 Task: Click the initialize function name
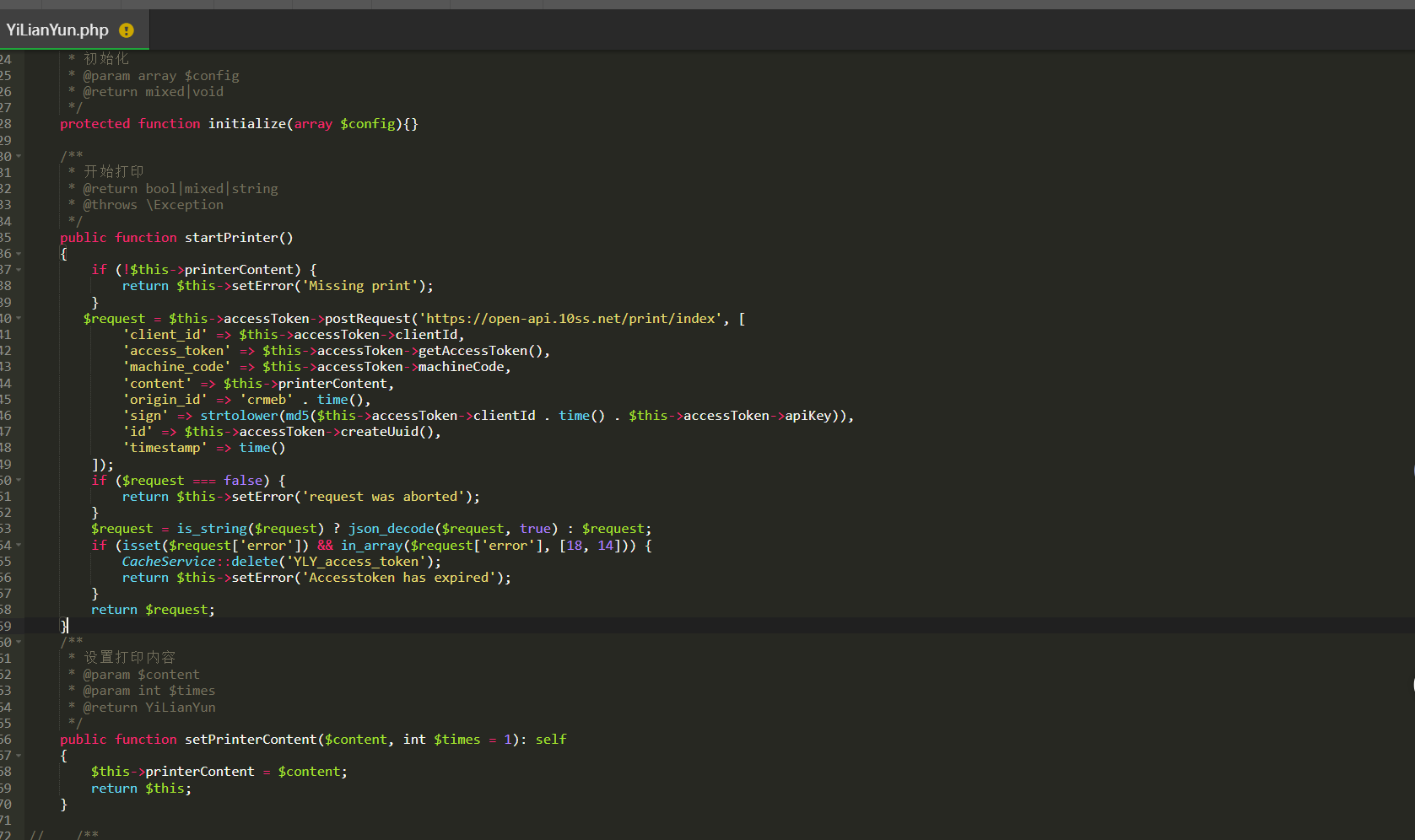[247, 124]
